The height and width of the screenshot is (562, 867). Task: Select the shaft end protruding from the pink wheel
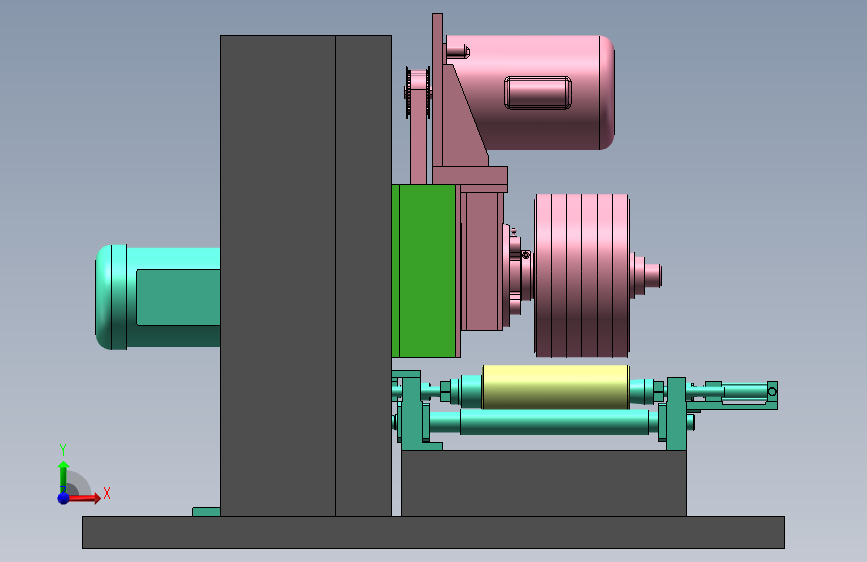[652, 275]
